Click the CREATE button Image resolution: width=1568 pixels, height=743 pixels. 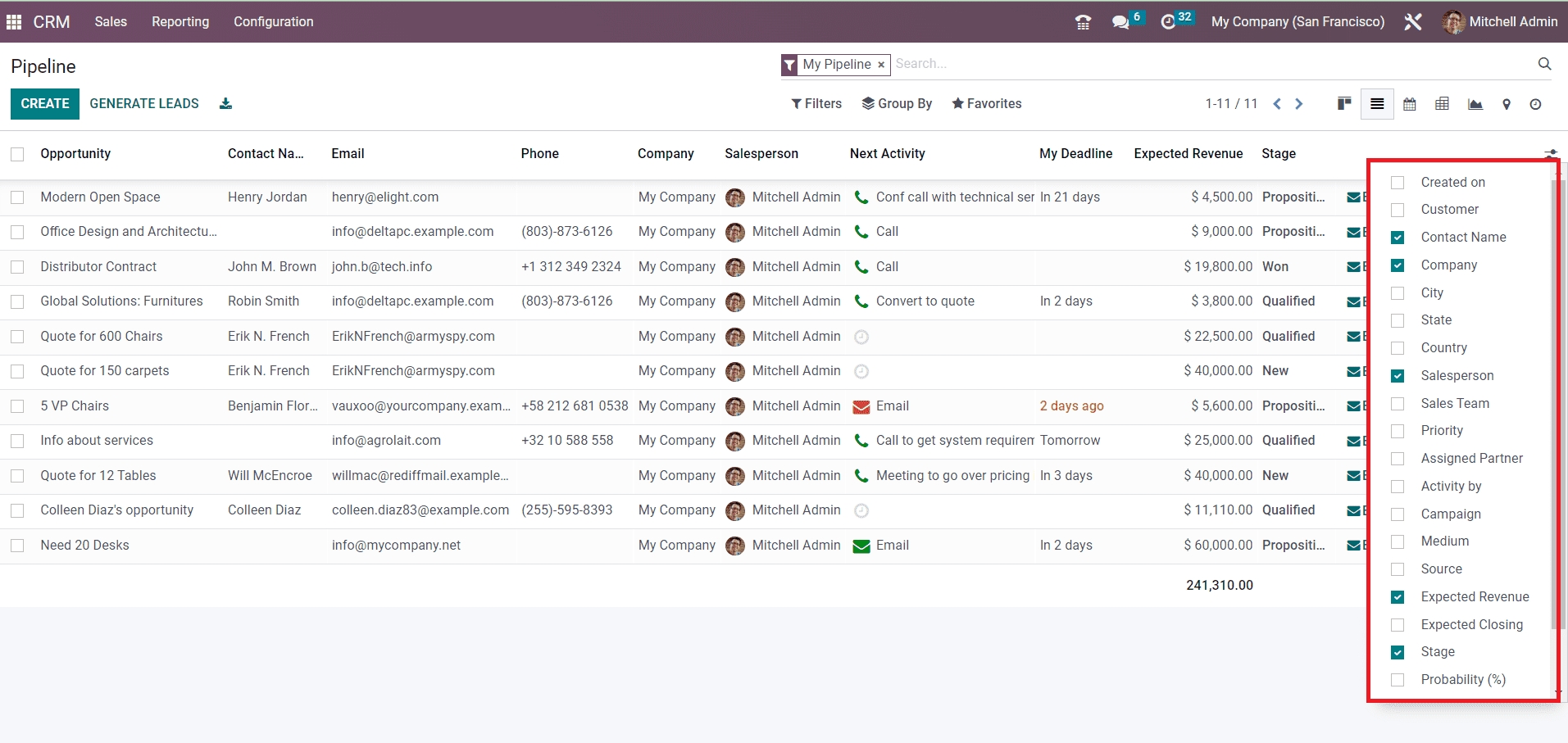pyautogui.click(x=45, y=104)
